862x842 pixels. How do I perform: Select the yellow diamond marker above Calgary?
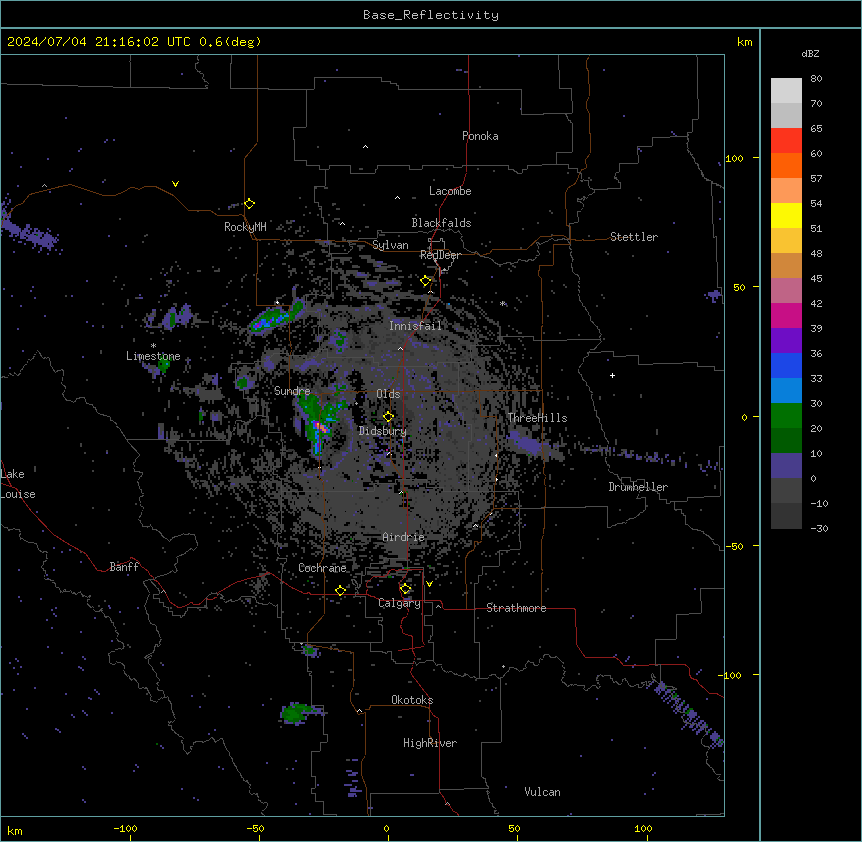point(405,589)
